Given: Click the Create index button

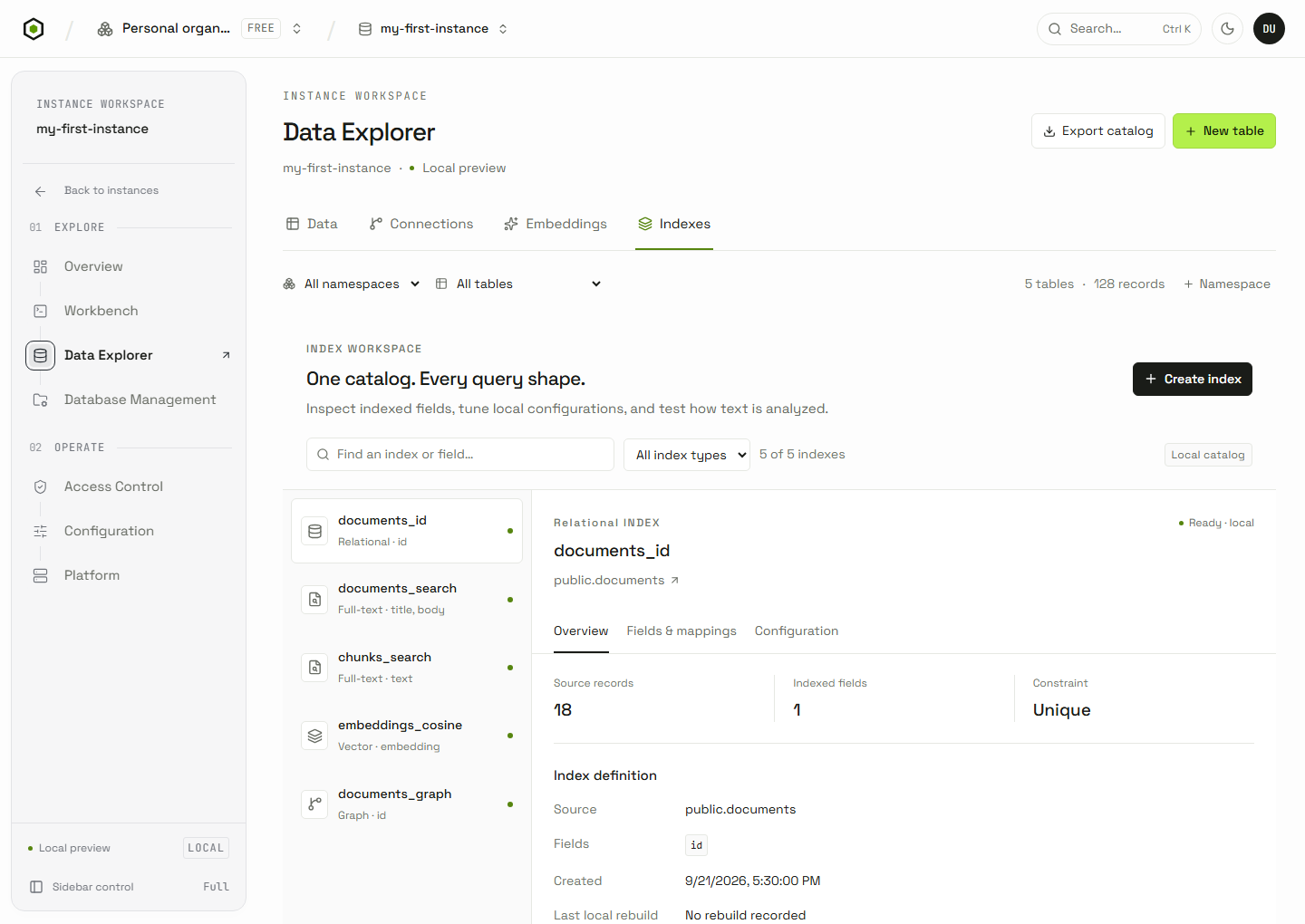Looking at the screenshot, I should tap(1193, 380).
